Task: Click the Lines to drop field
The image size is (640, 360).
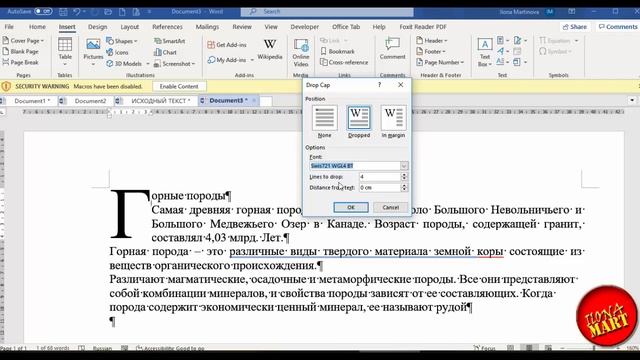Action: coord(380,177)
